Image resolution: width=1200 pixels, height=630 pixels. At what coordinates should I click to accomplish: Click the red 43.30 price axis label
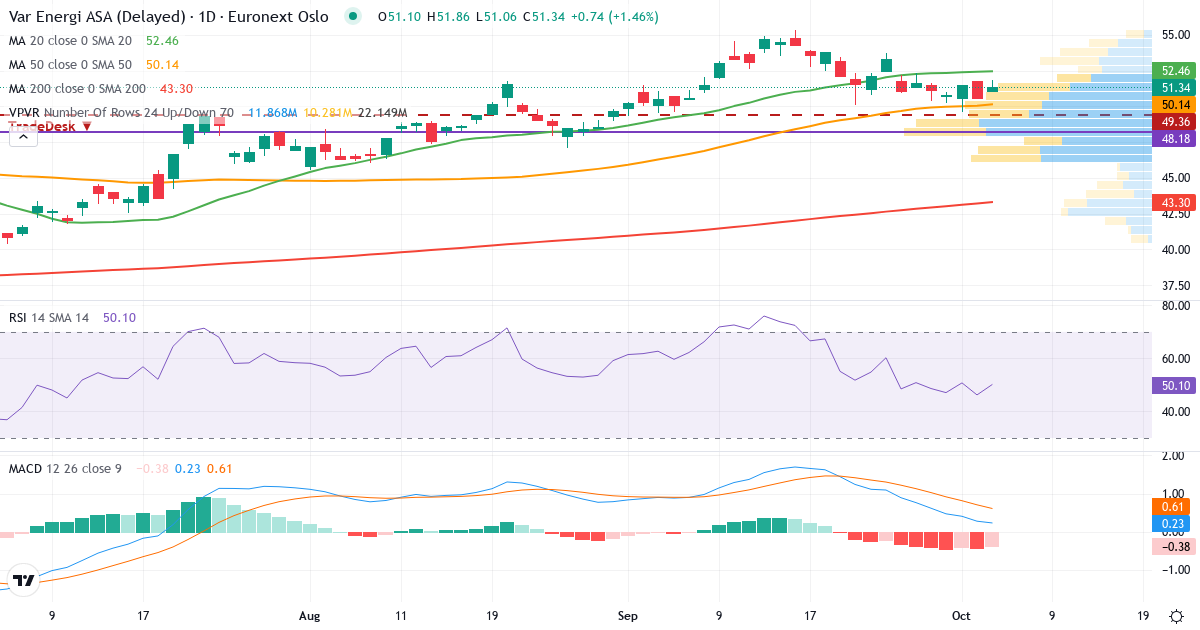point(1175,202)
